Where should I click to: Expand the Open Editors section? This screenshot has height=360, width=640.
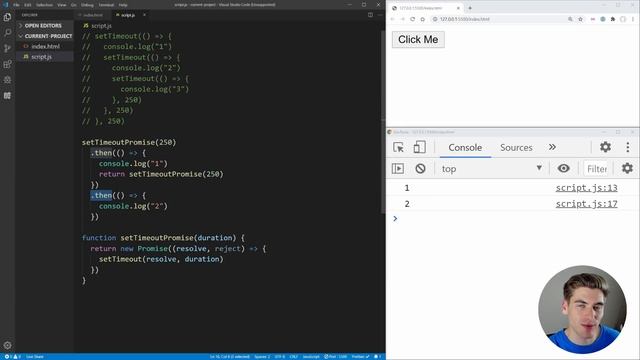(x=45, y=26)
